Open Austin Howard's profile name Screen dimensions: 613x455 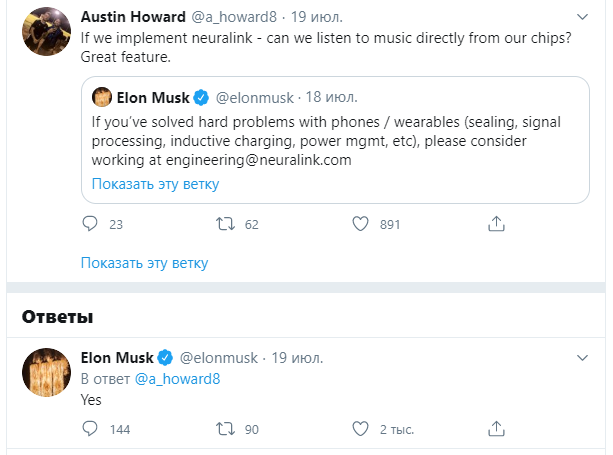pos(131,18)
